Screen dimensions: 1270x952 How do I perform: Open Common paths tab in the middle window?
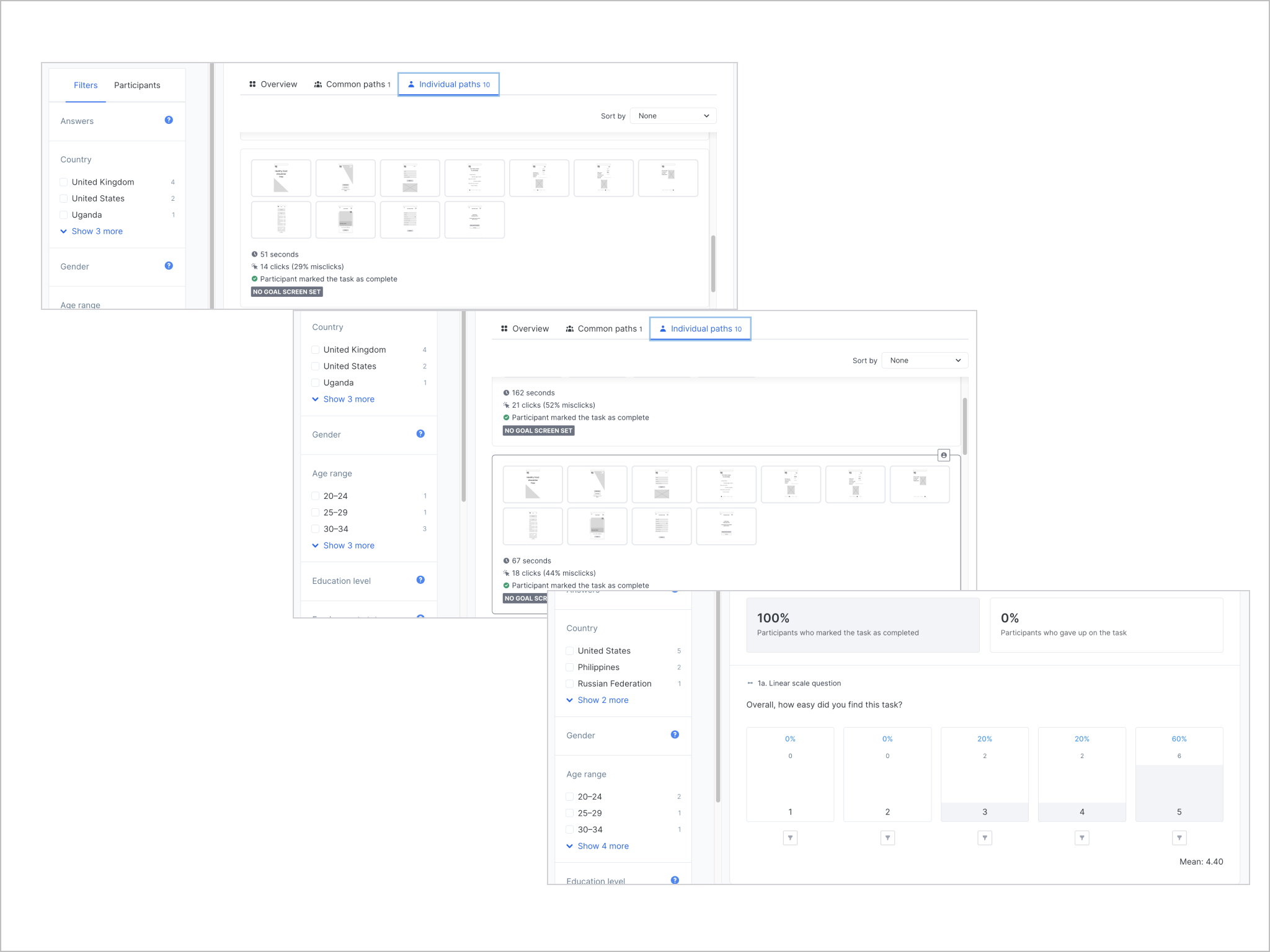tap(604, 329)
